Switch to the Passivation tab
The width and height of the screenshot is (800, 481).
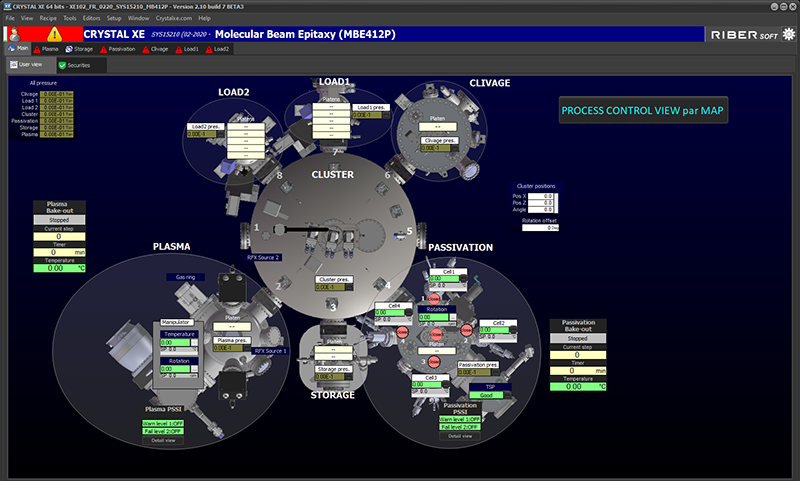click(x=117, y=49)
